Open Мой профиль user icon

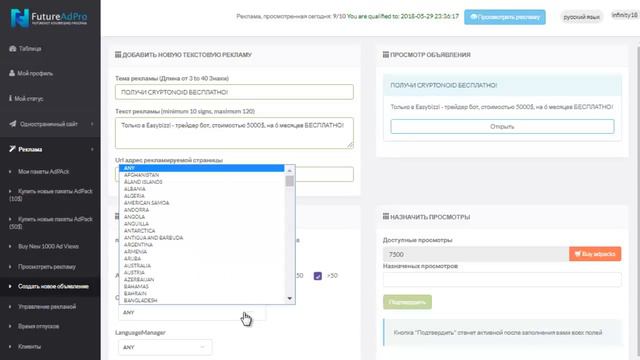12,73
